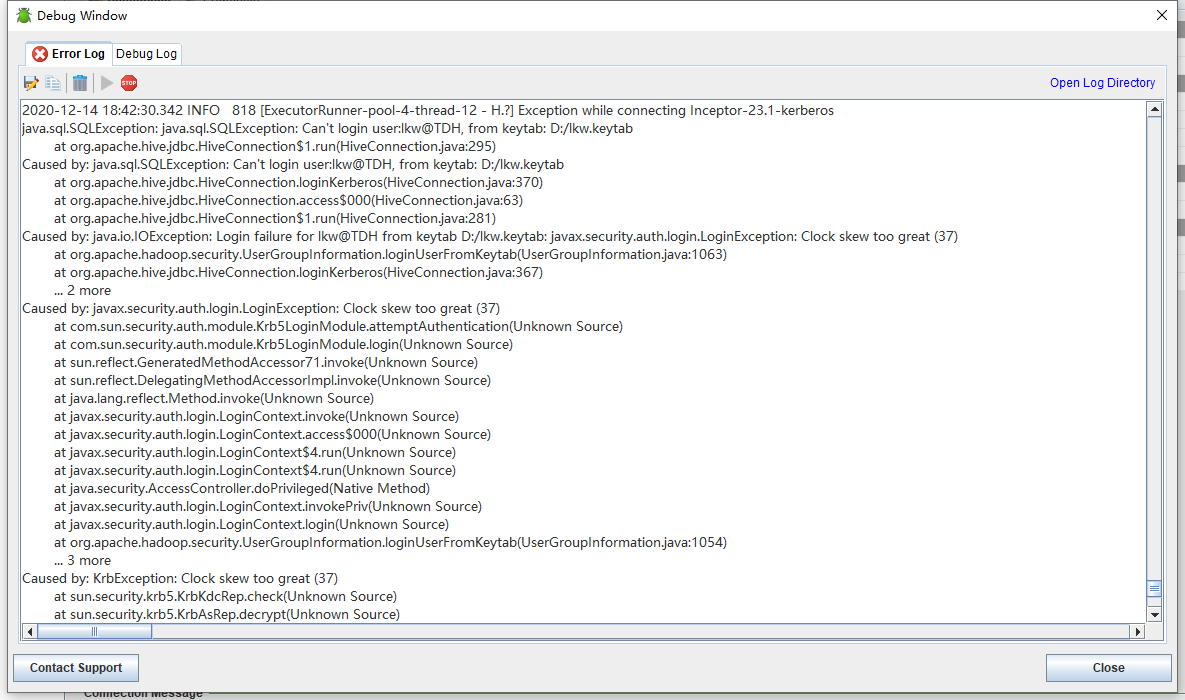This screenshot has width=1185, height=700.
Task: Click the horizontal scrollbar thumb
Action: point(94,632)
